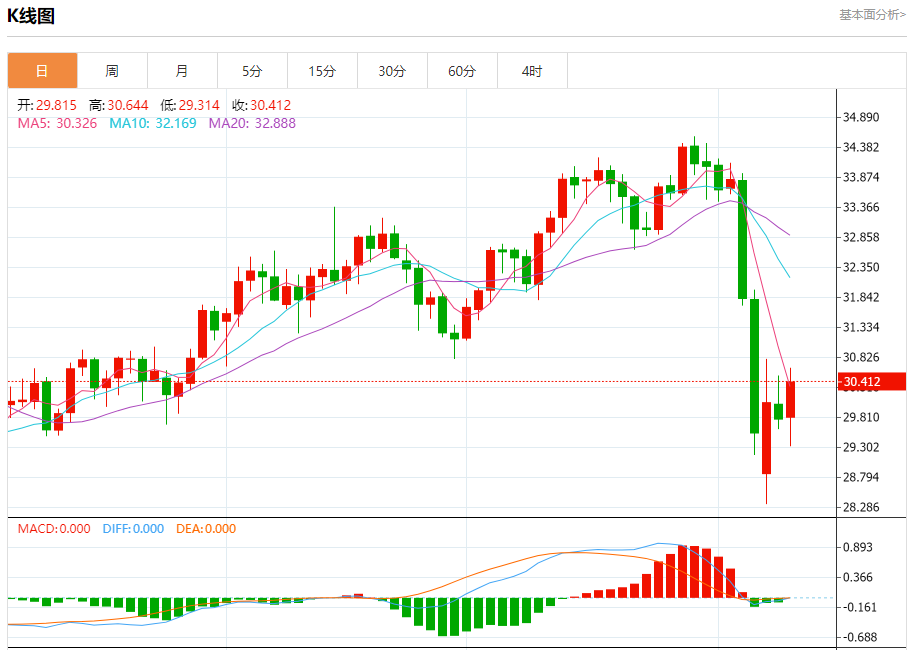Click the 33.366 price axis label
911x650 pixels.
861,207
